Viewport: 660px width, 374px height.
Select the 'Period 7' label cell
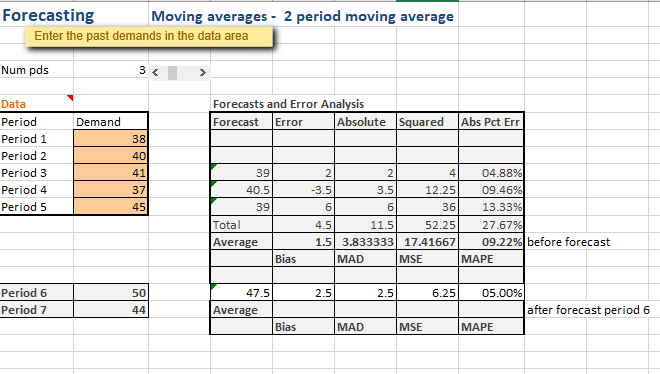coord(37,309)
